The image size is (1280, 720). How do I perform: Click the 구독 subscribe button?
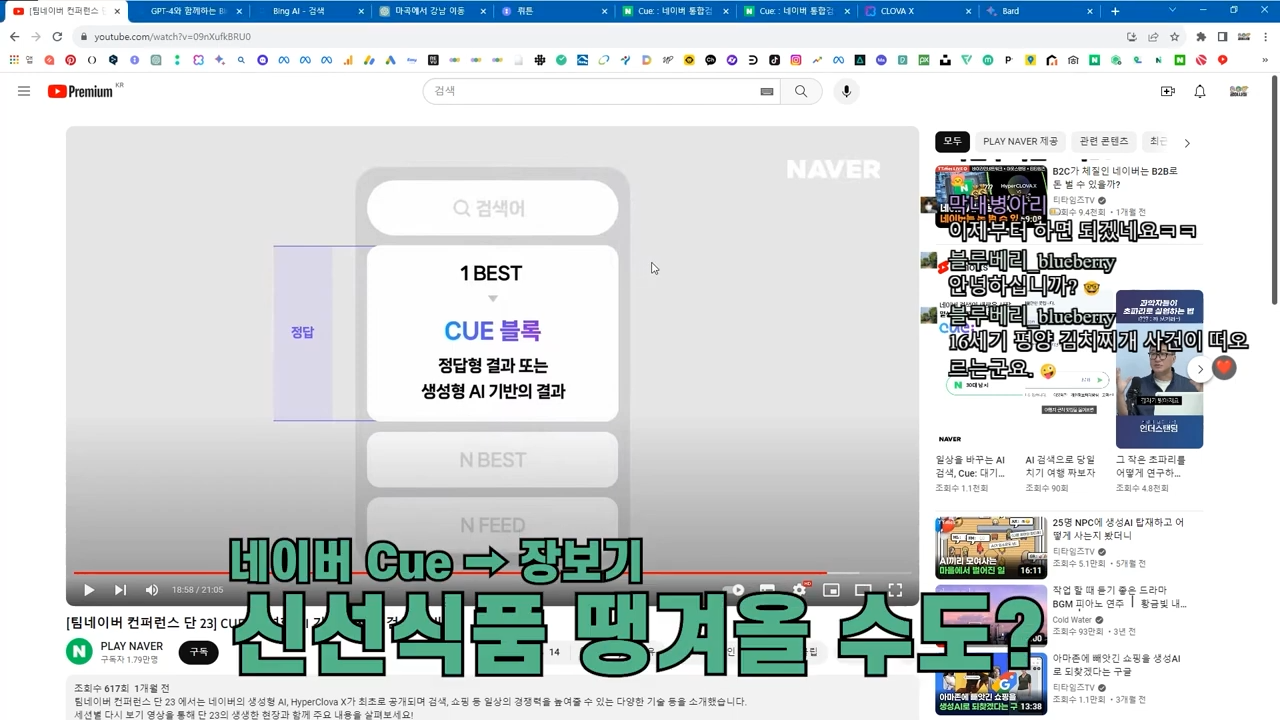pyautogui.click(x=198, y=652)
